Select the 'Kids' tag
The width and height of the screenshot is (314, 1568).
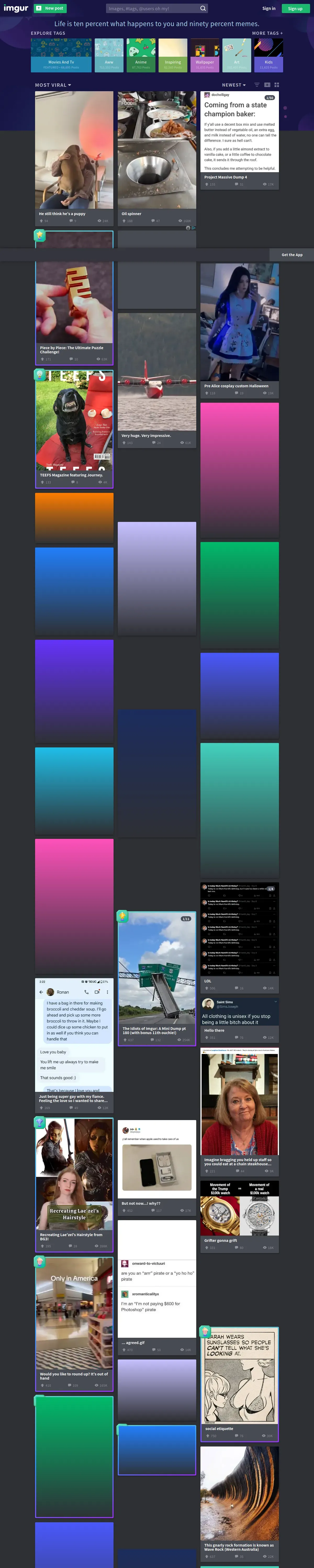(269, 55)
